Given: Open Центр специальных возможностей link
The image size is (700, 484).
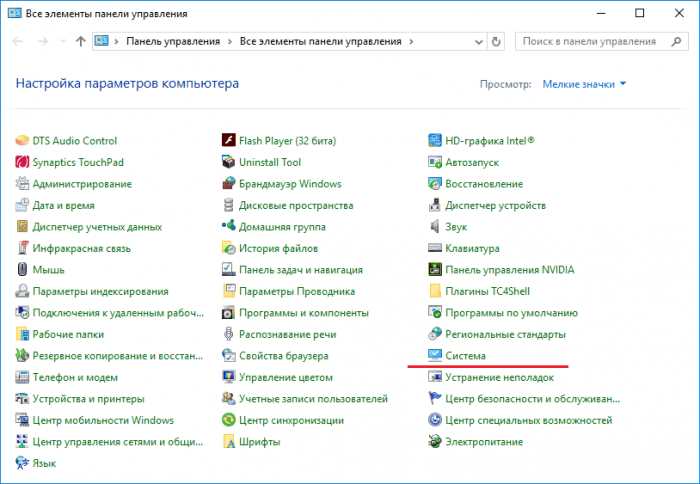Looking at the screenshot, I should pos(529,420).
